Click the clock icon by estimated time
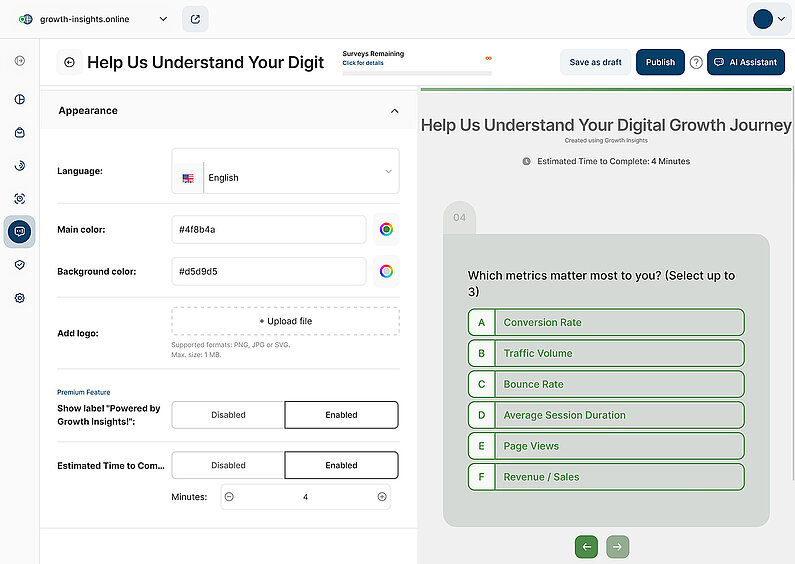Viewport: 795px width, 564px height. 526,161
